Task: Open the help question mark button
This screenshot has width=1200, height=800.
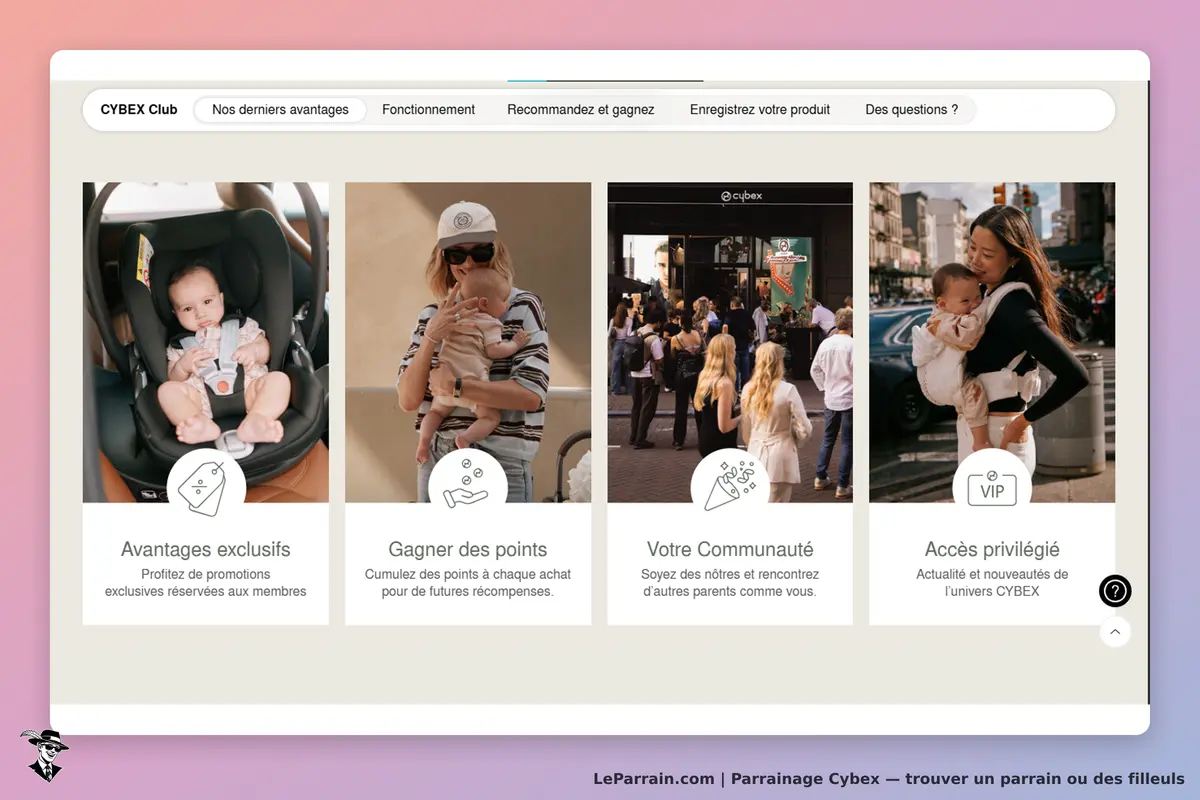Action: (x=1115, y=591)
